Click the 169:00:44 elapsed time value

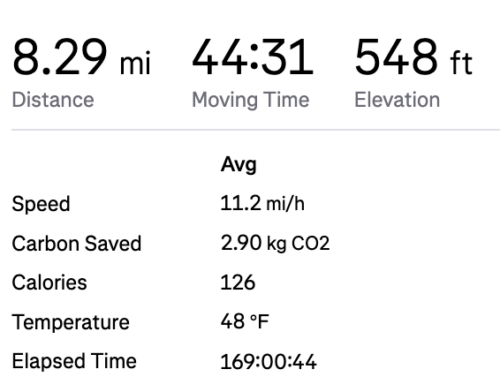pos(269,362)
